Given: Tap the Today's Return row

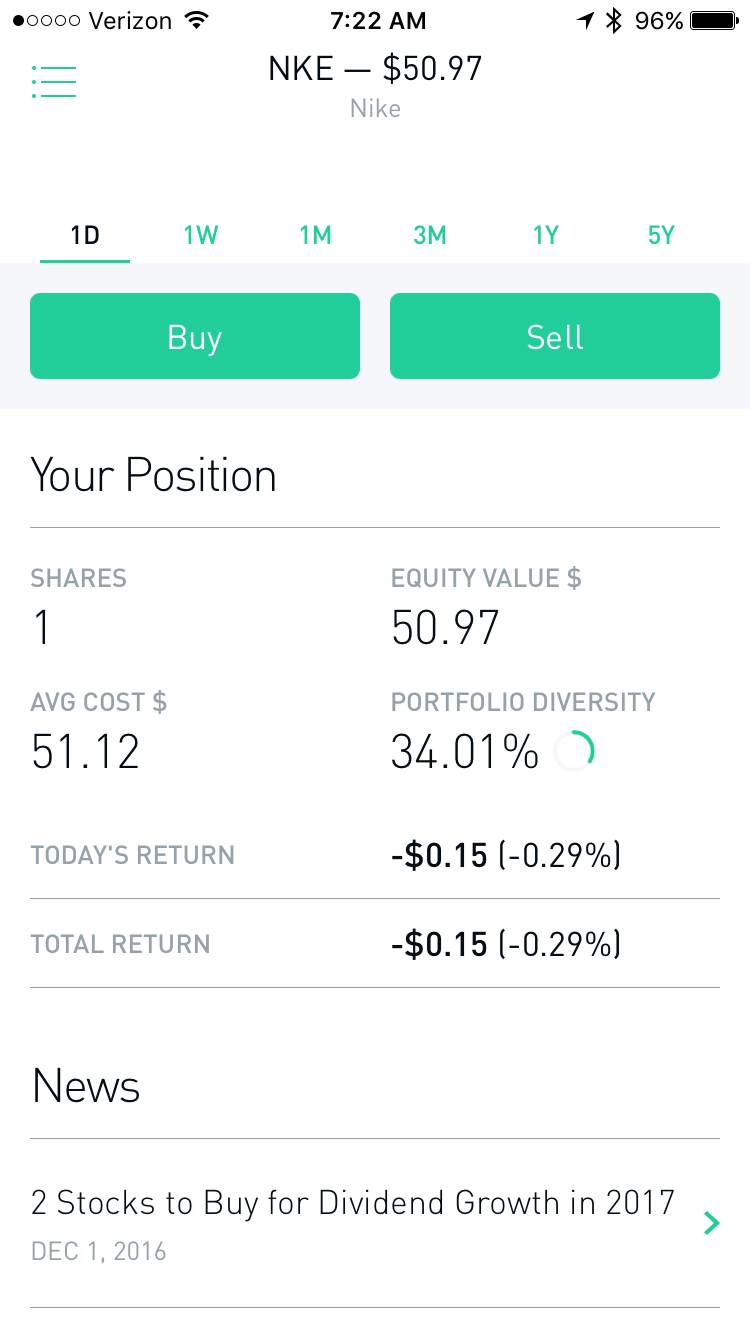Looking at the screenshot, I should tap(375, 856).
